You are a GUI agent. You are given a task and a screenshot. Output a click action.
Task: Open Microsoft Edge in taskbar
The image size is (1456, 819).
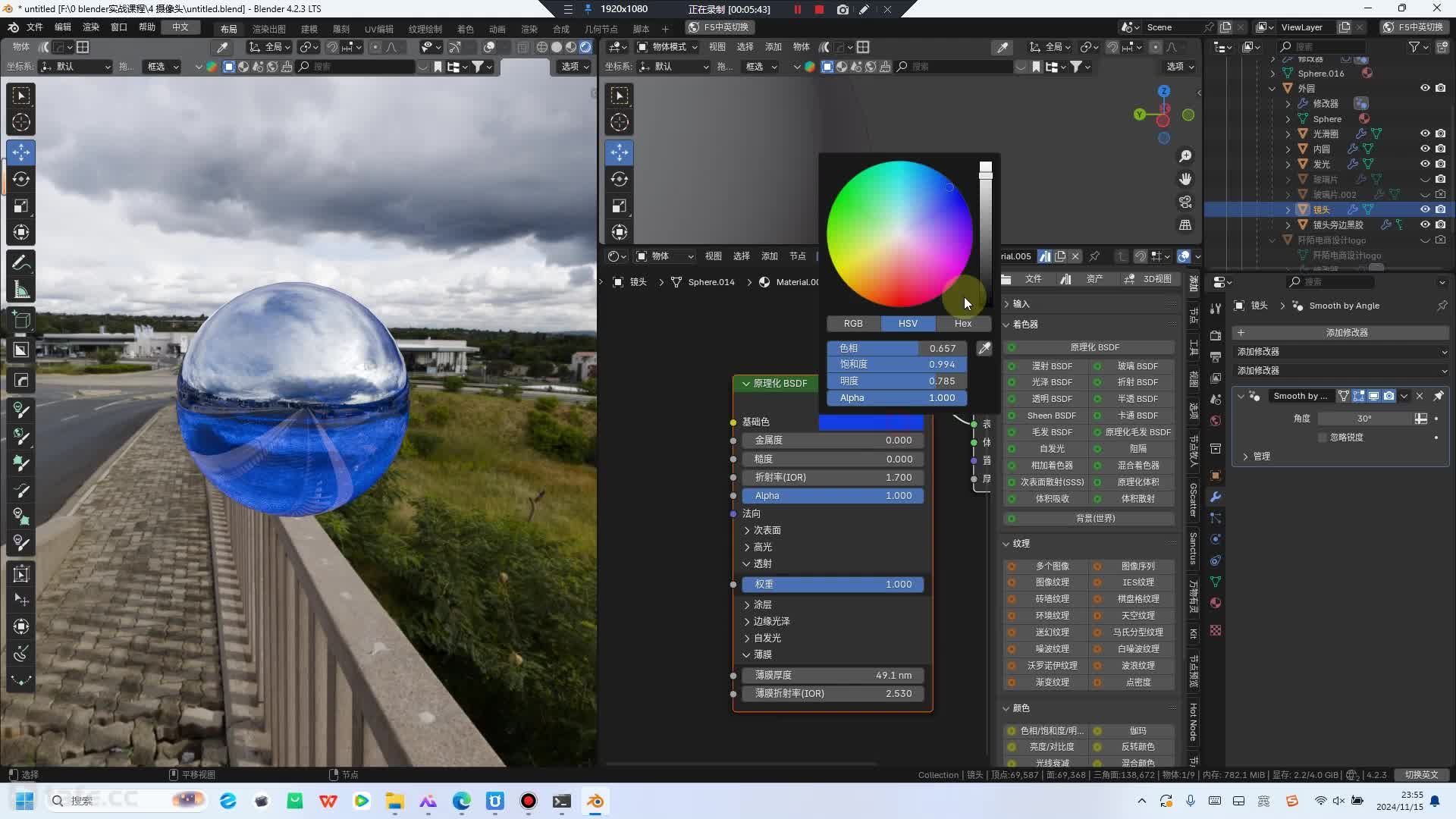pos(462,801)
